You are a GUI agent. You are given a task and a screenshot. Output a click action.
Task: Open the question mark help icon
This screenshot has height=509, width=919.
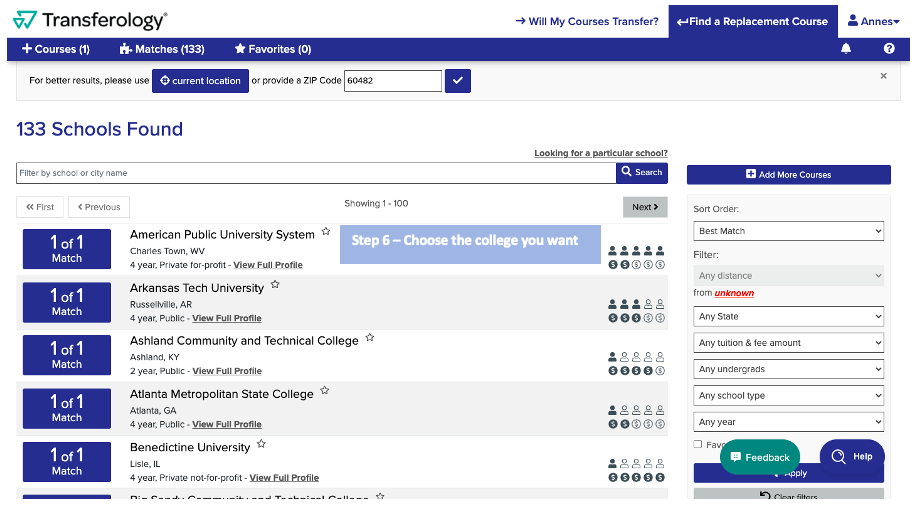pos(889,49)
